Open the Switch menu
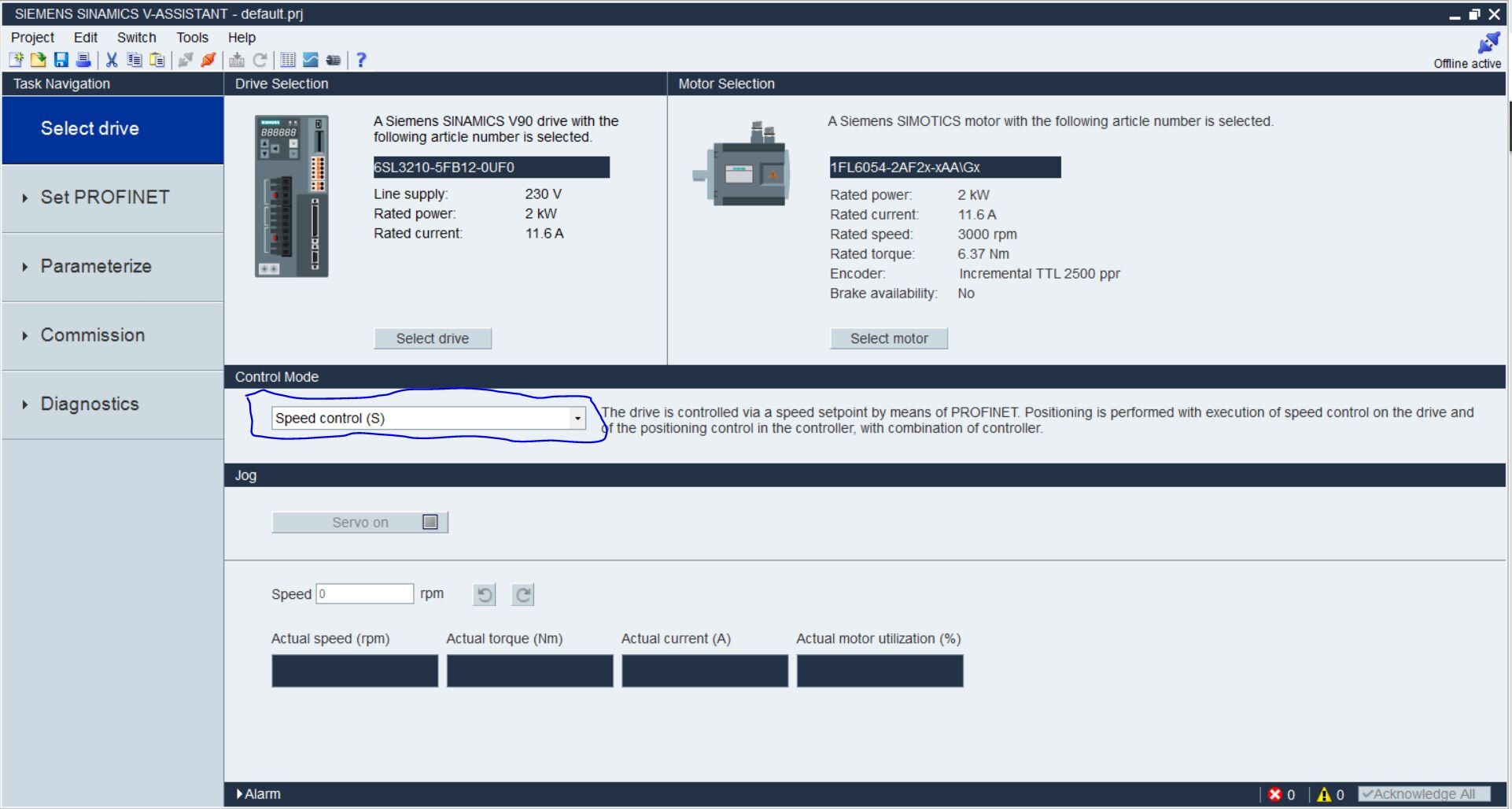 point(136,37)
